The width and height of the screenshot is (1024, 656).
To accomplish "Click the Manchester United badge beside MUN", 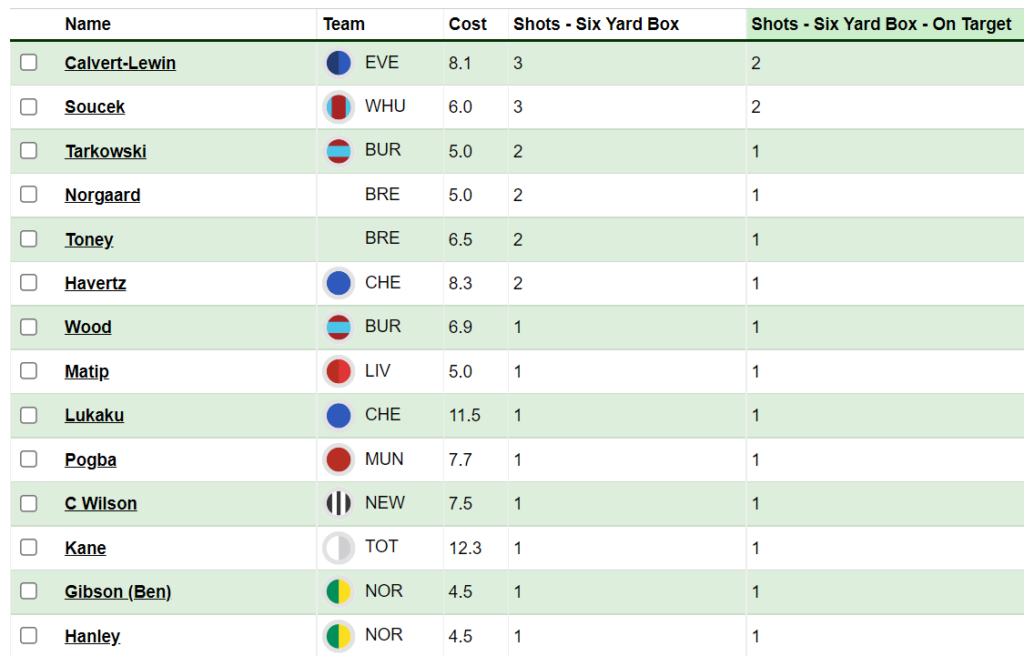I will pos(338,459).
